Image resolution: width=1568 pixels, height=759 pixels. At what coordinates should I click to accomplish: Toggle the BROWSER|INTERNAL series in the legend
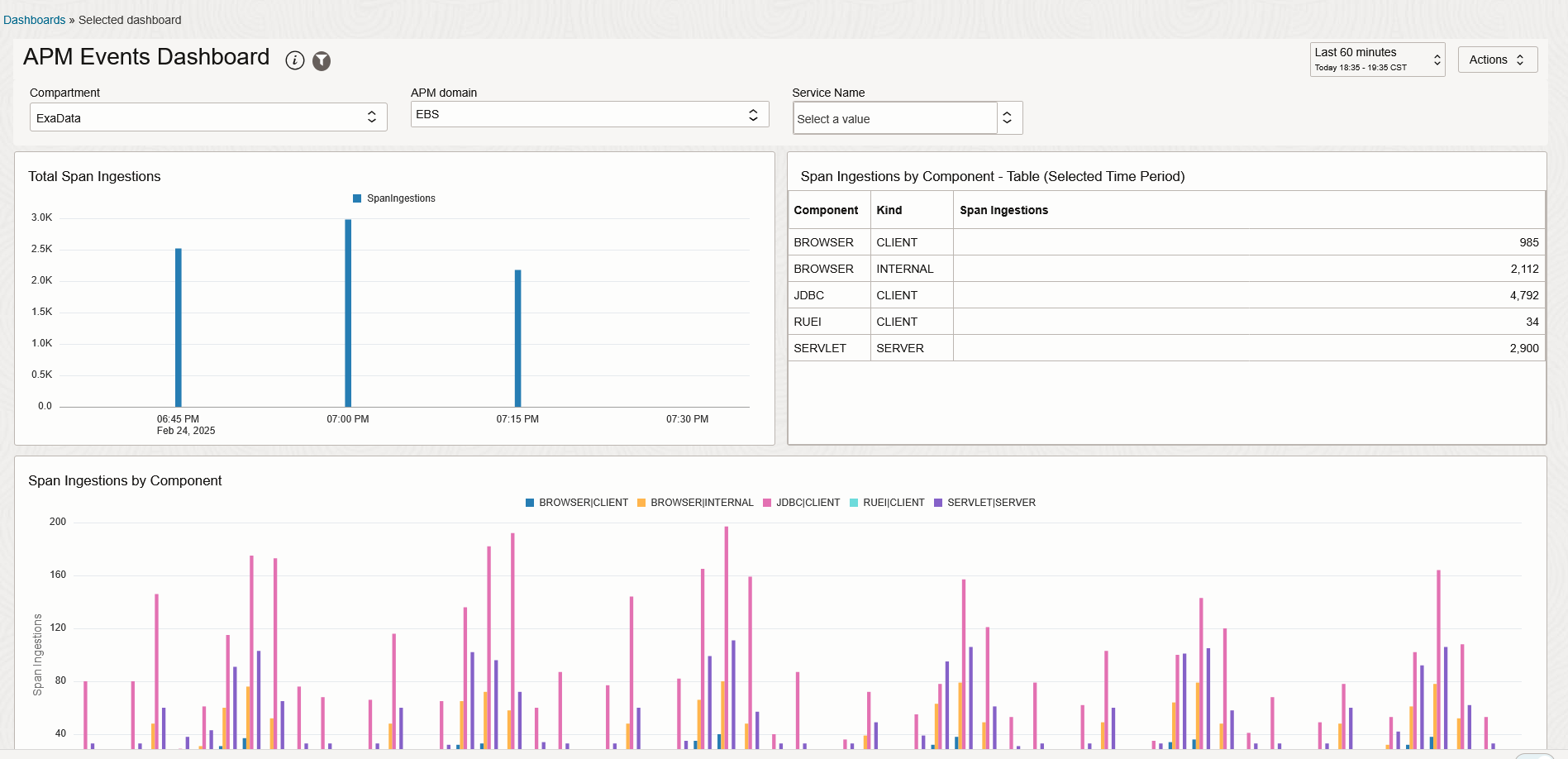695,502
